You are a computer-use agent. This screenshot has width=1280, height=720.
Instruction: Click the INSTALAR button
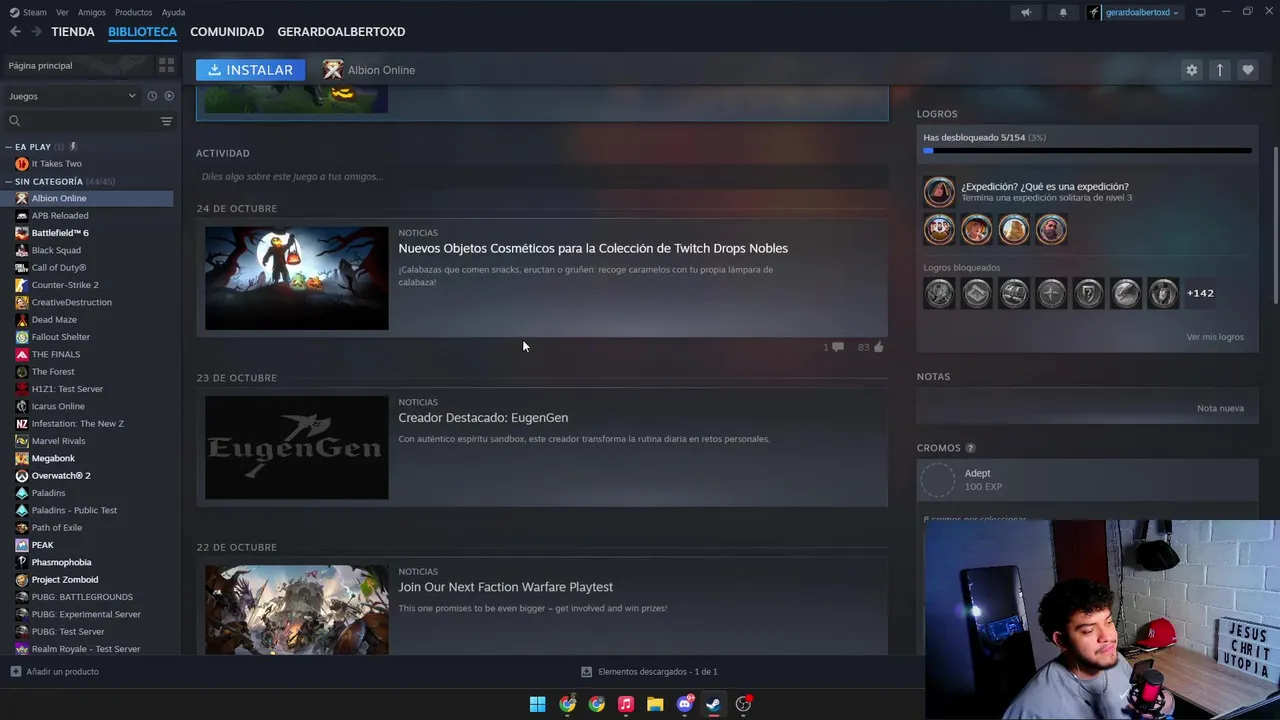[x=250, y=70]
